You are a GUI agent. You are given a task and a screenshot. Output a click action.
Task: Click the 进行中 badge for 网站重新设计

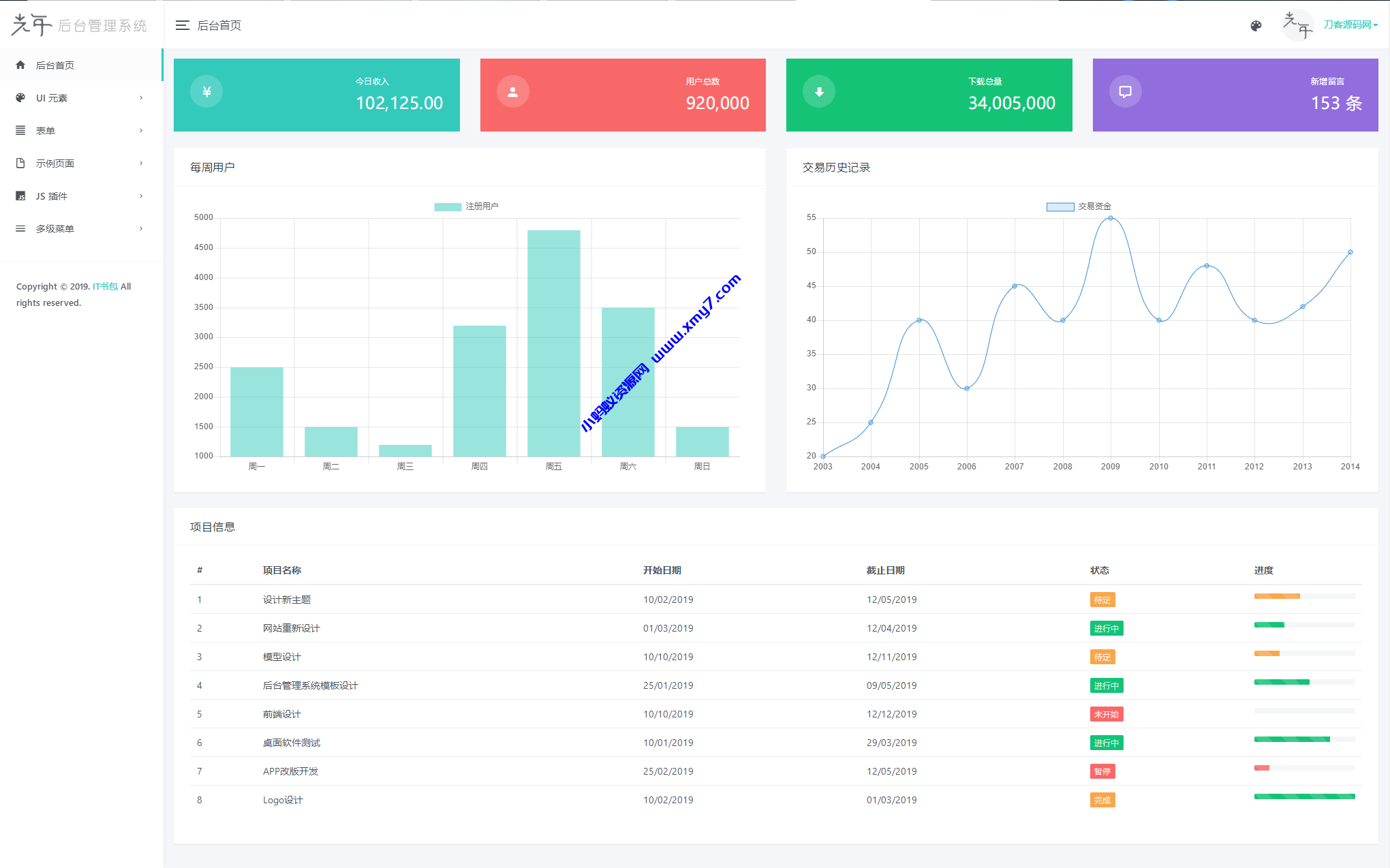click(x=1106, y=629)
